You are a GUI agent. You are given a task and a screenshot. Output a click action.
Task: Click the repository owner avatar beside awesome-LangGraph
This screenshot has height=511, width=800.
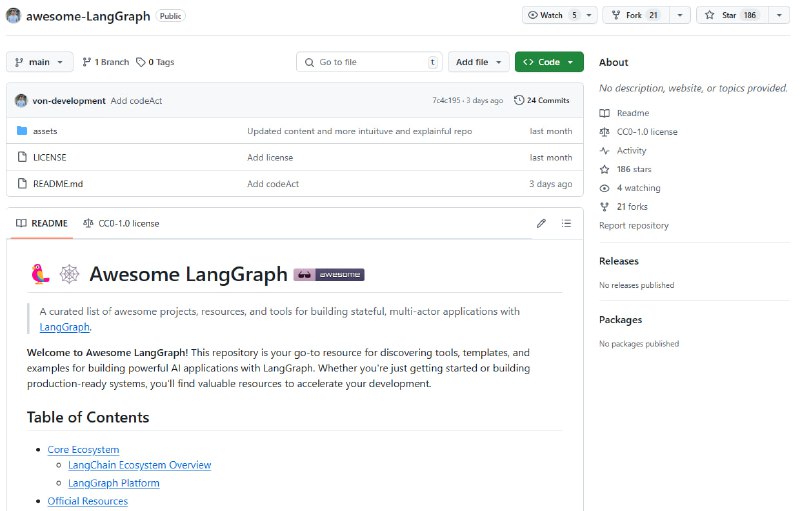click(x=14, y=16)
